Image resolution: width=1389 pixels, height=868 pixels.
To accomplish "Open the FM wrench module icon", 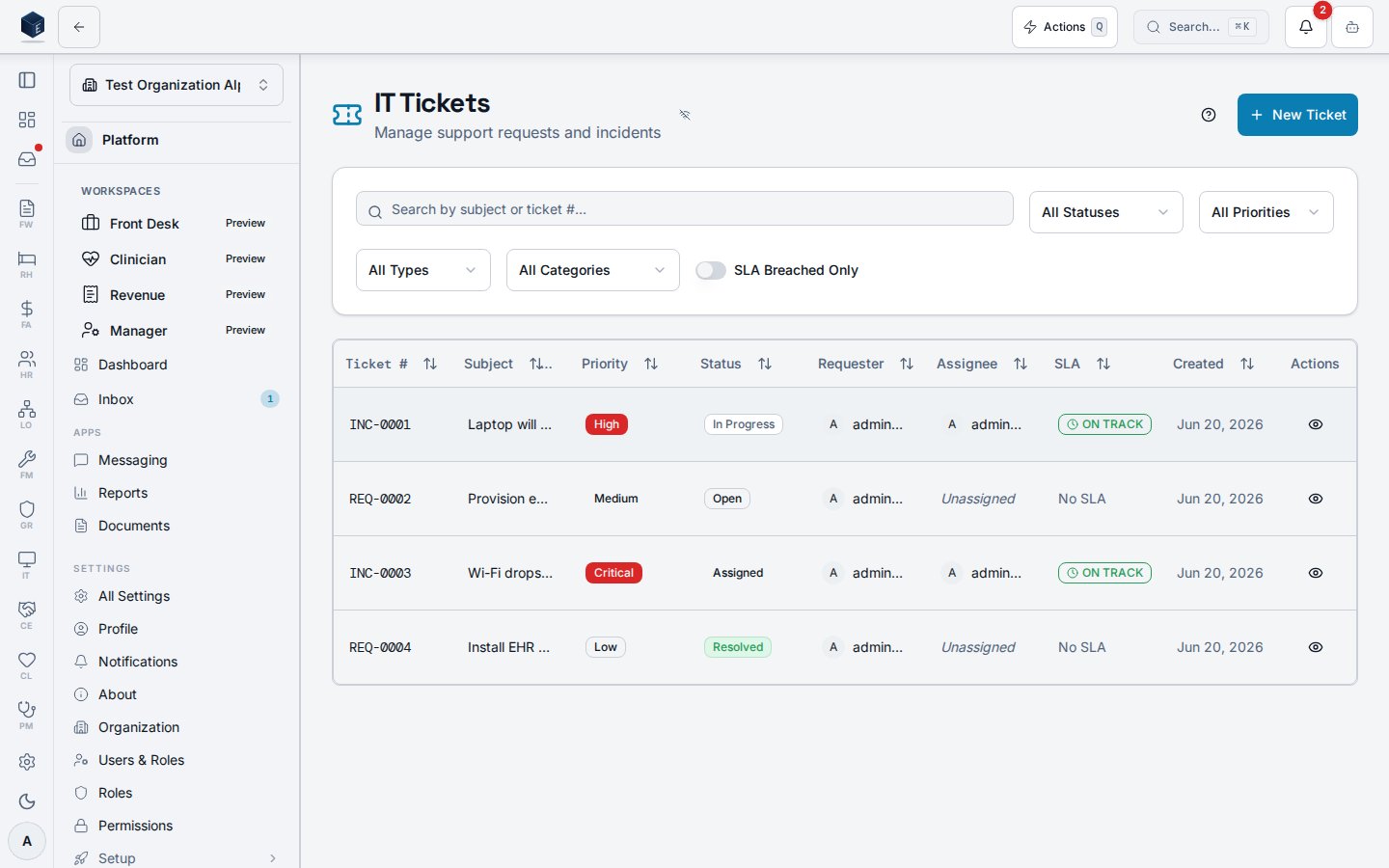I will (x=27, y=464).
